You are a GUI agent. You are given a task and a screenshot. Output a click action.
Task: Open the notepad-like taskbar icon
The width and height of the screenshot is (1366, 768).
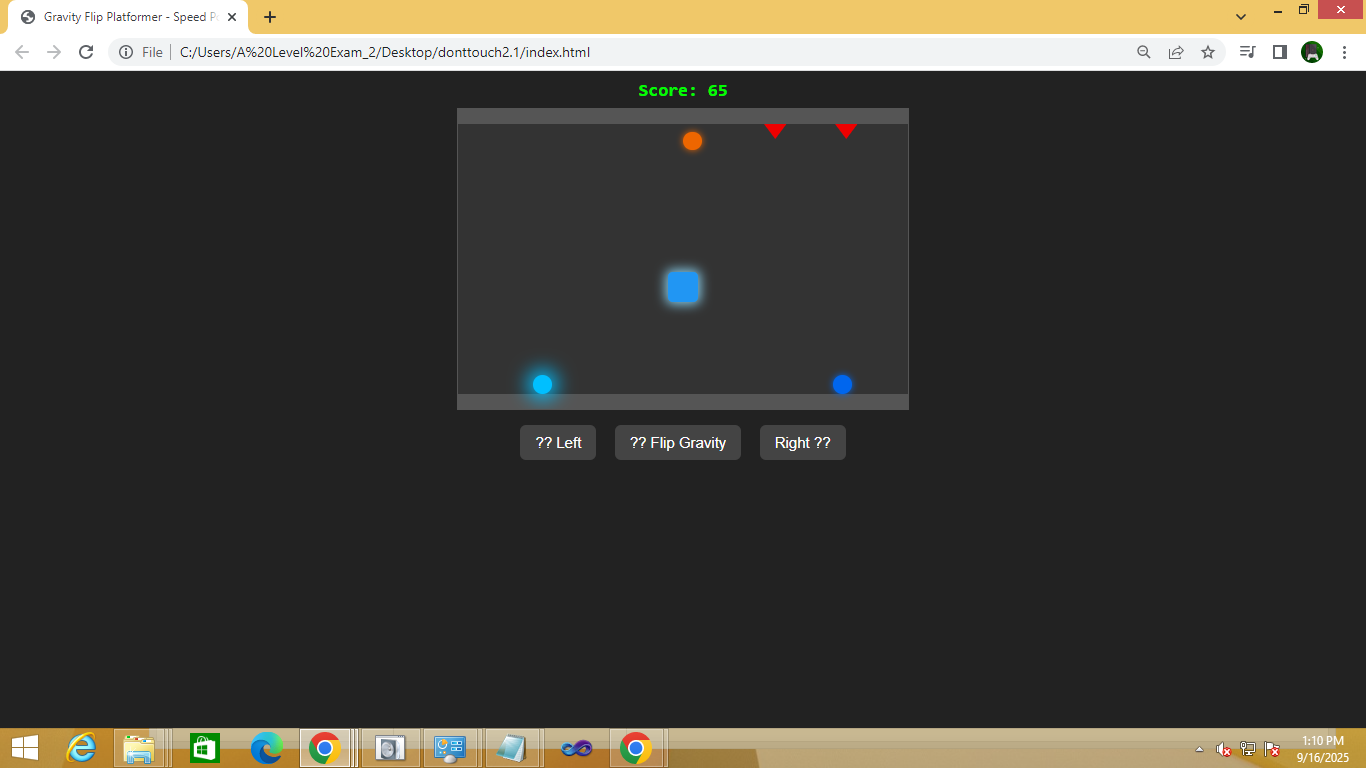pyautogui.click(x=512, y=747)
